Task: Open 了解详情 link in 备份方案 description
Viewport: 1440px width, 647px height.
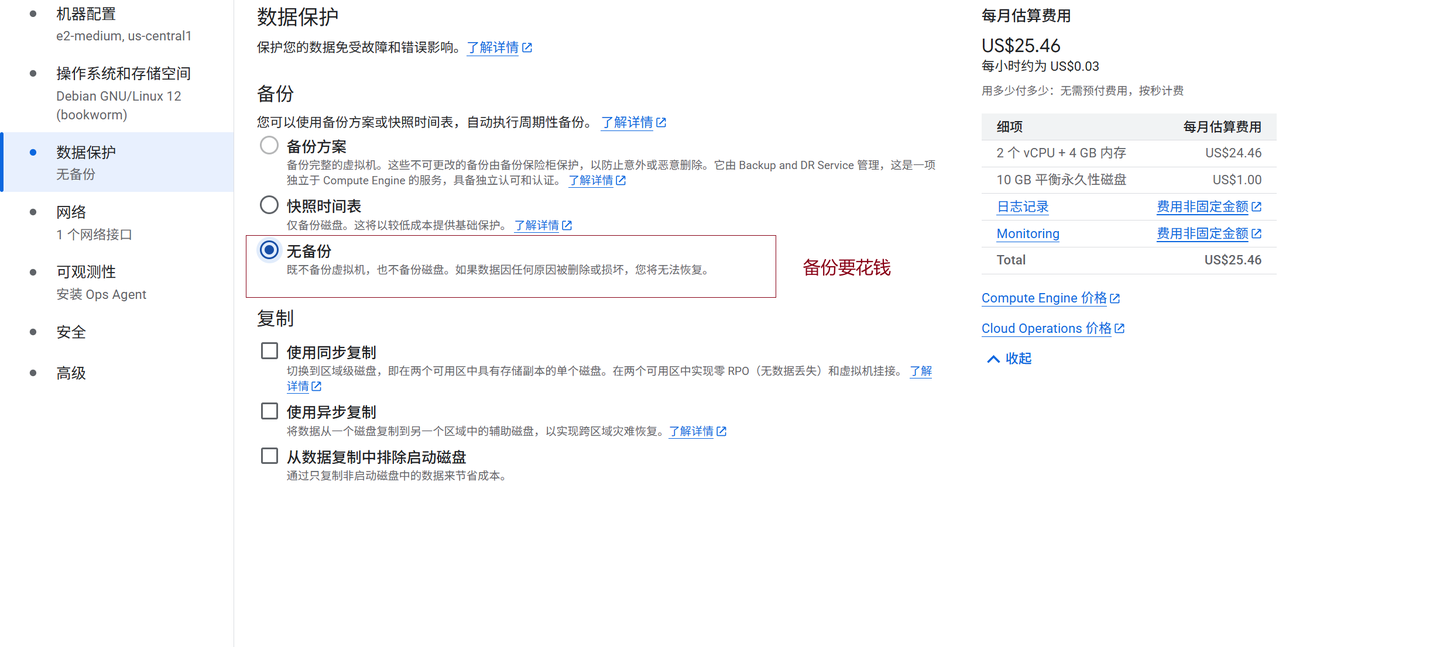Action: (591, 181)
